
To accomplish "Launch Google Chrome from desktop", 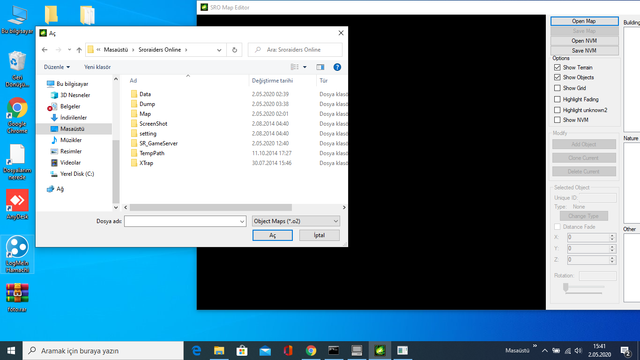I will pyautogui.click(x=17, y=115).
